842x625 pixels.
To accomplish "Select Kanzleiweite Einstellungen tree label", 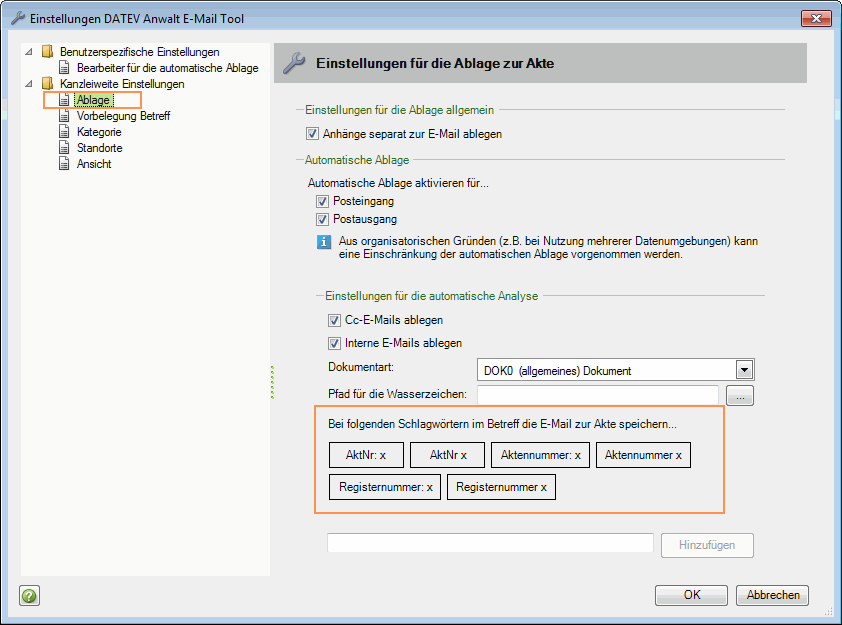I will (122, 84).
